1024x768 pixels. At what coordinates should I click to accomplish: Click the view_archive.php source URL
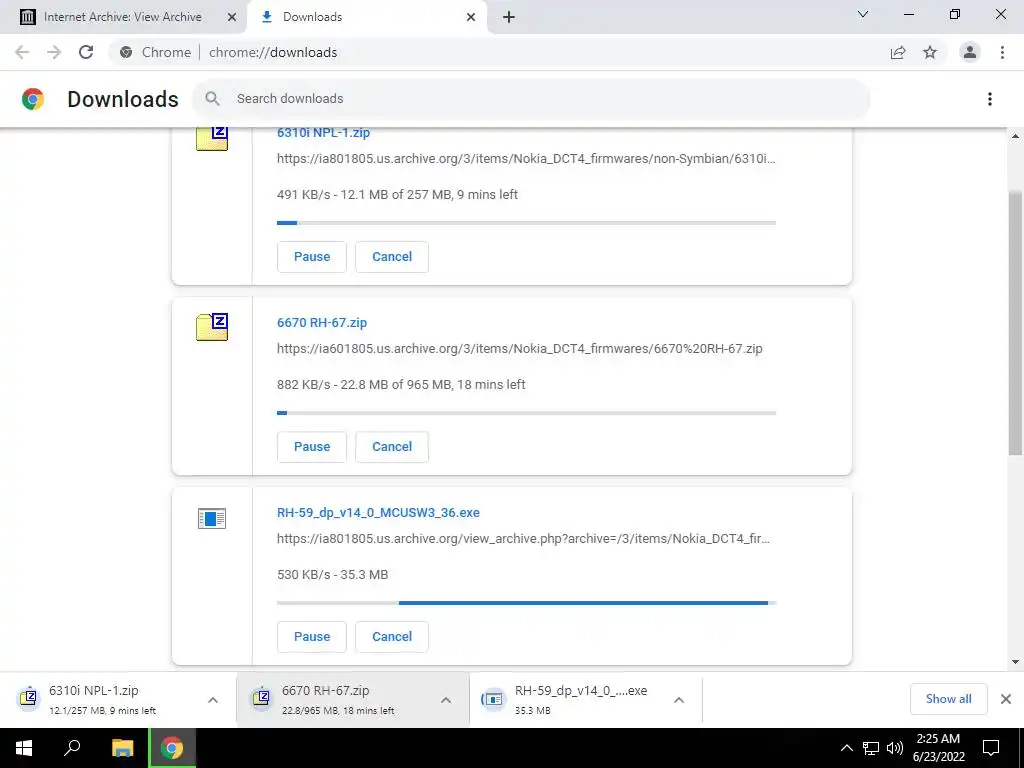(x=523, y=539)
